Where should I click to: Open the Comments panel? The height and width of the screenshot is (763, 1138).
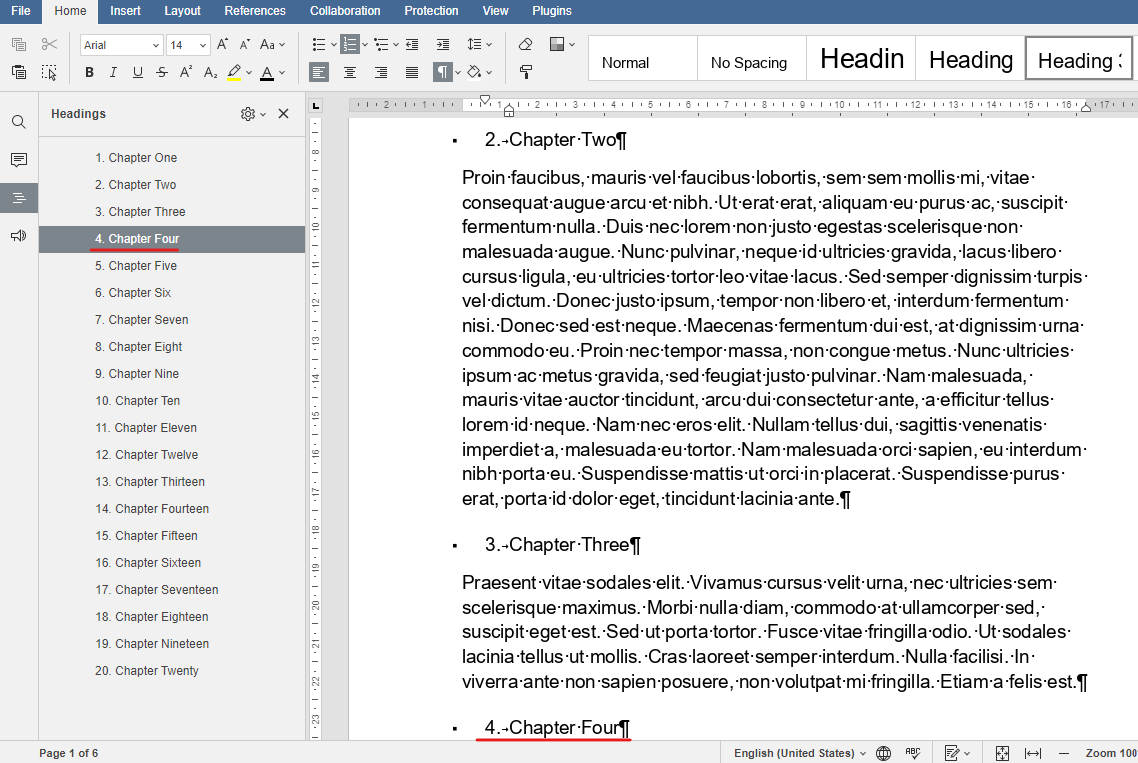18,159
